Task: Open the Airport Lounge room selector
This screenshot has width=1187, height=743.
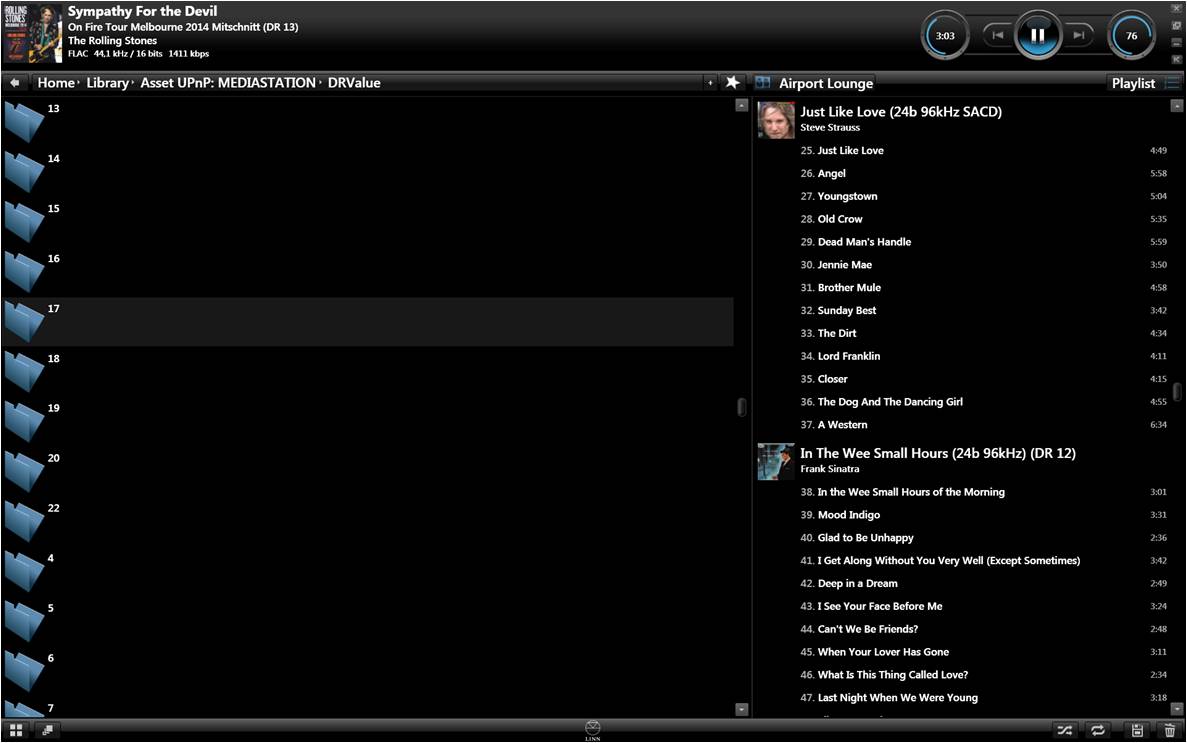Action: pos(825,84)
